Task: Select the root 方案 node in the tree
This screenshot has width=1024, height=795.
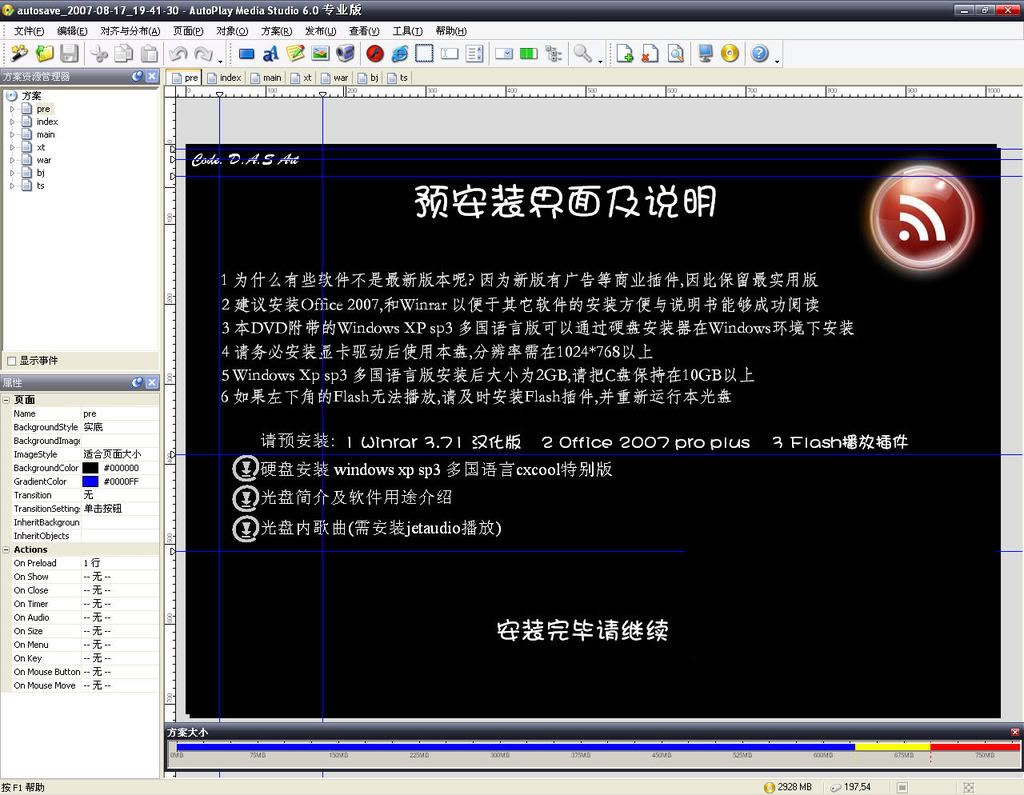Action: (x=31, y=96)
